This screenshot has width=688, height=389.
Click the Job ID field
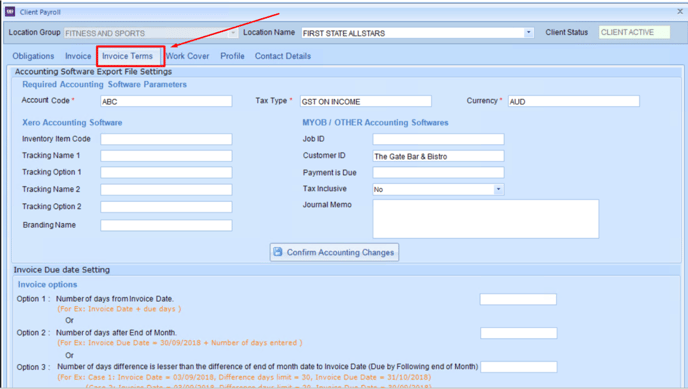438,139
